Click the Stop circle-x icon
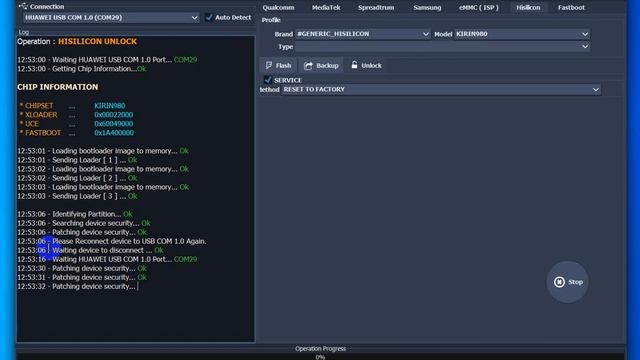640x360 pixels. tap(559, 282)
